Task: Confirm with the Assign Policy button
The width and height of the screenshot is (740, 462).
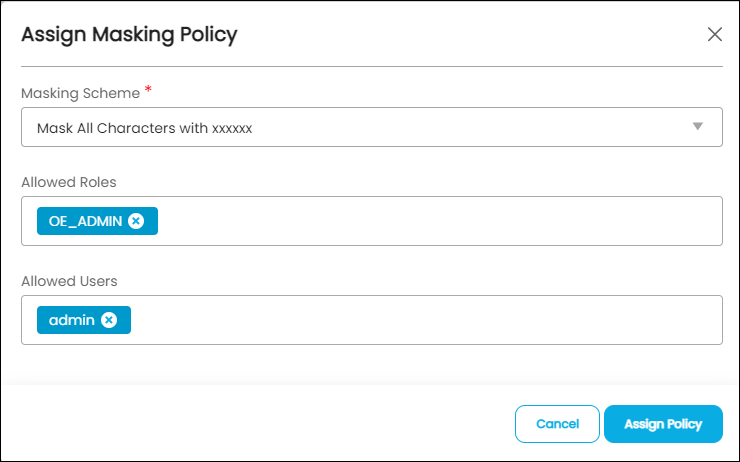Action: [663, 424]
